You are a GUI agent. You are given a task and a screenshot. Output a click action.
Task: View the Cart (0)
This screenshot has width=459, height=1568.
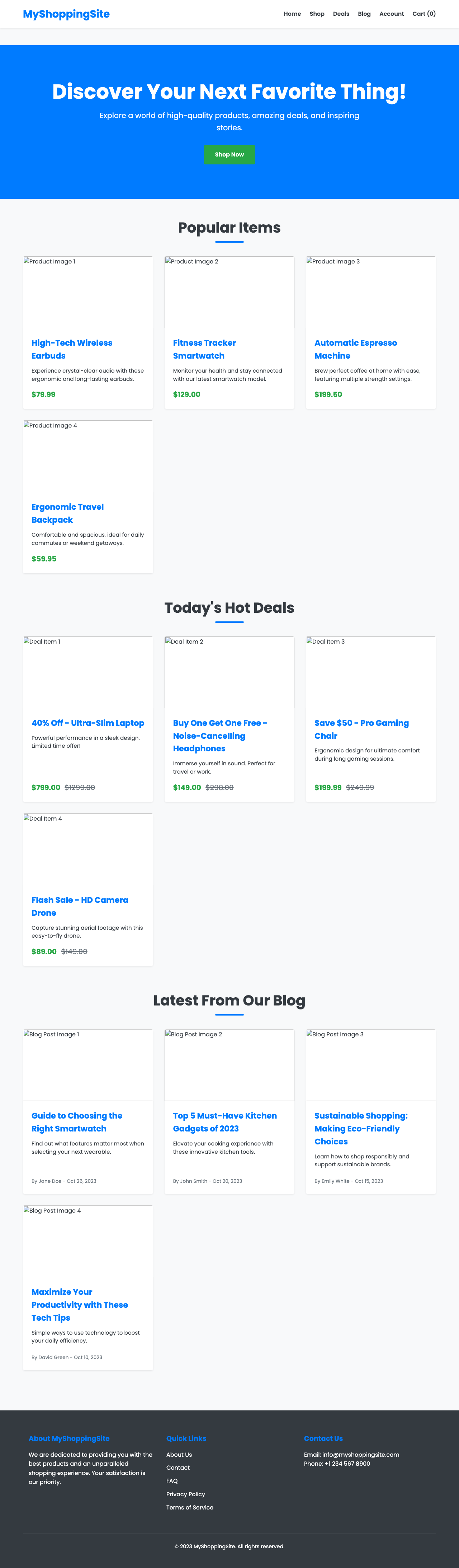[x=424, y=14]
